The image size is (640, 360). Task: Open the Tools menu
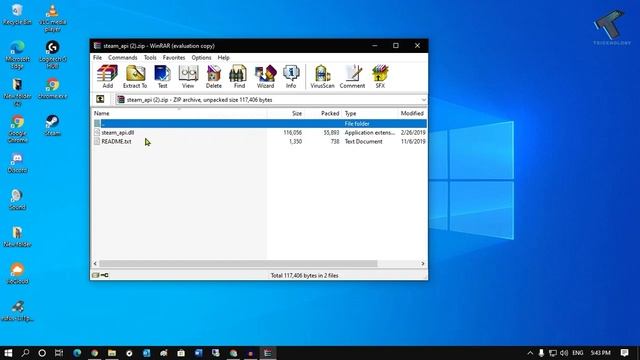point(150,58)
